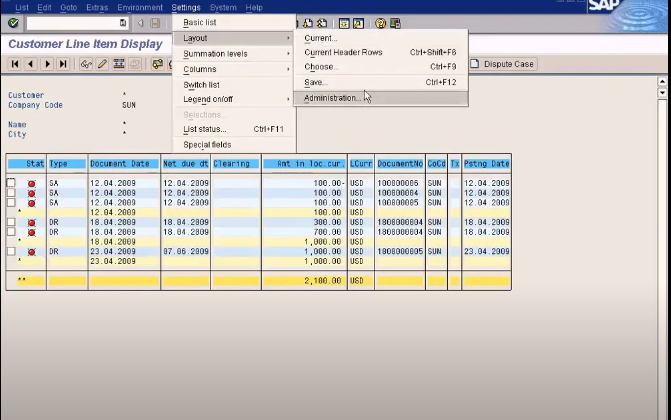Select List status menu entry
671x420 pixels.
click(234, 129)
